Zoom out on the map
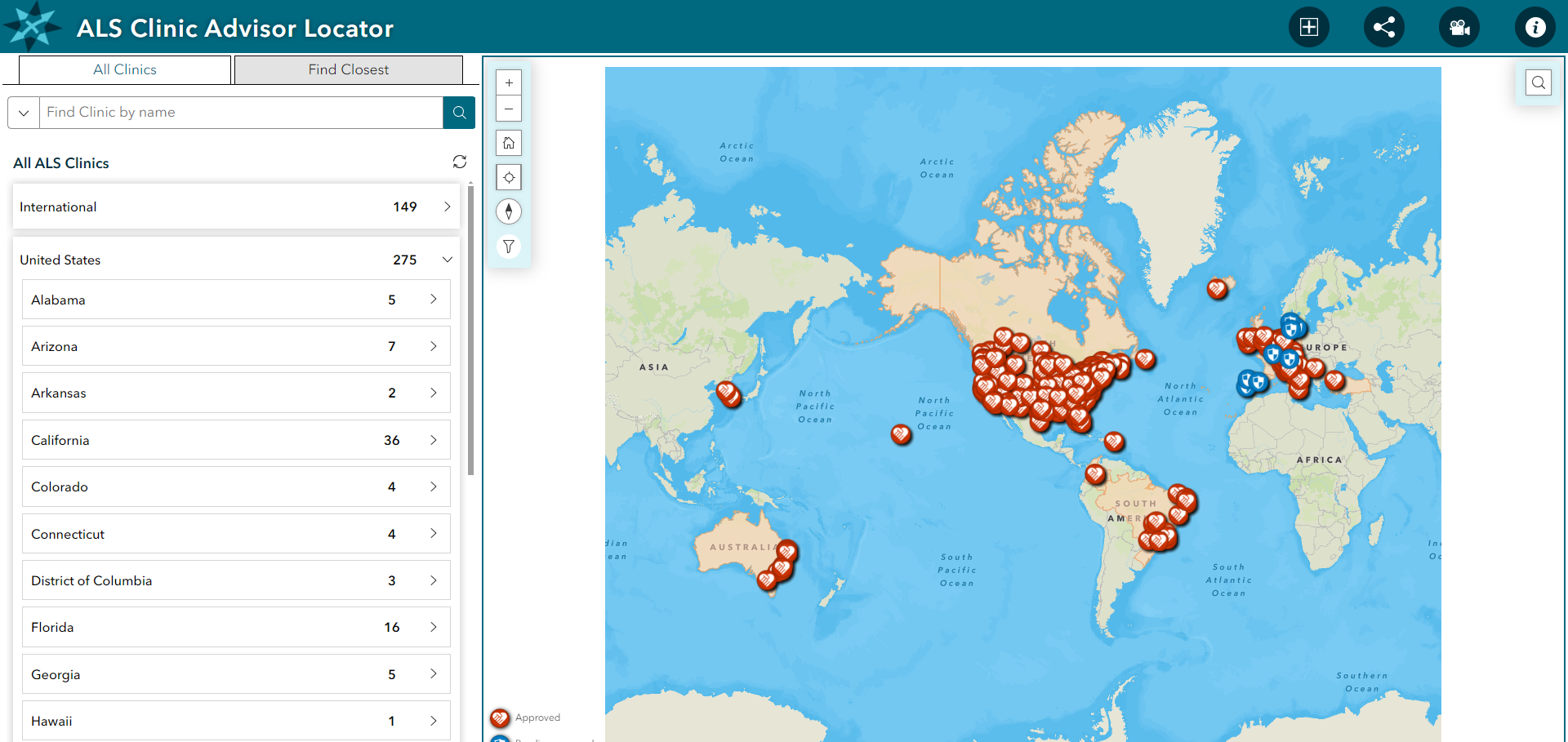Viewport: 1568px width, 742px height. click(509, 109)
